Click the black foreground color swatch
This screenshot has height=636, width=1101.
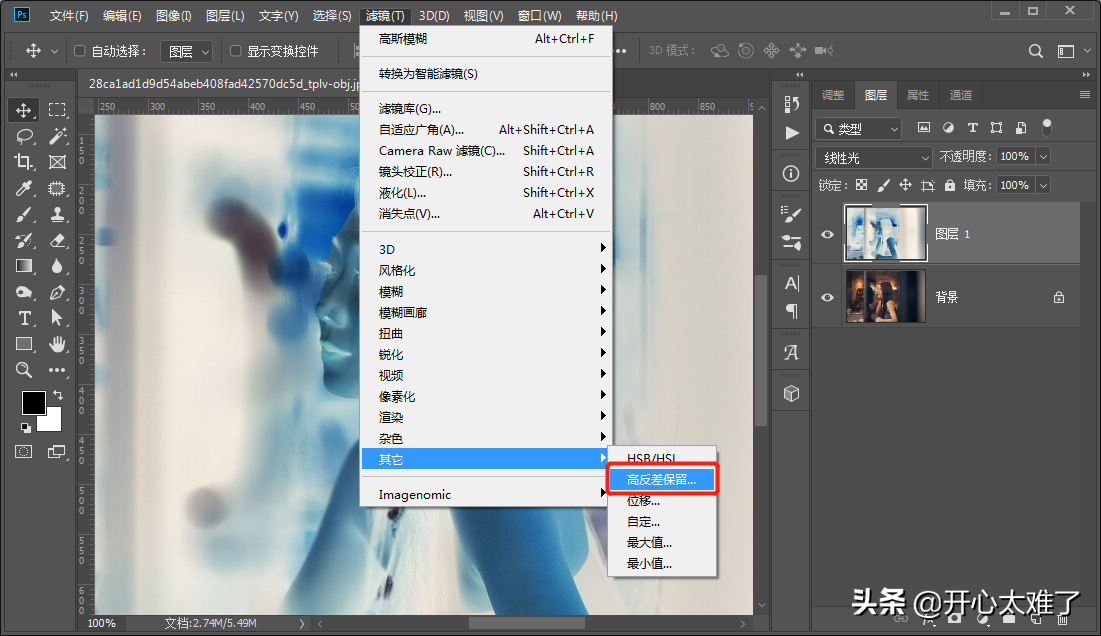point(33,402)
